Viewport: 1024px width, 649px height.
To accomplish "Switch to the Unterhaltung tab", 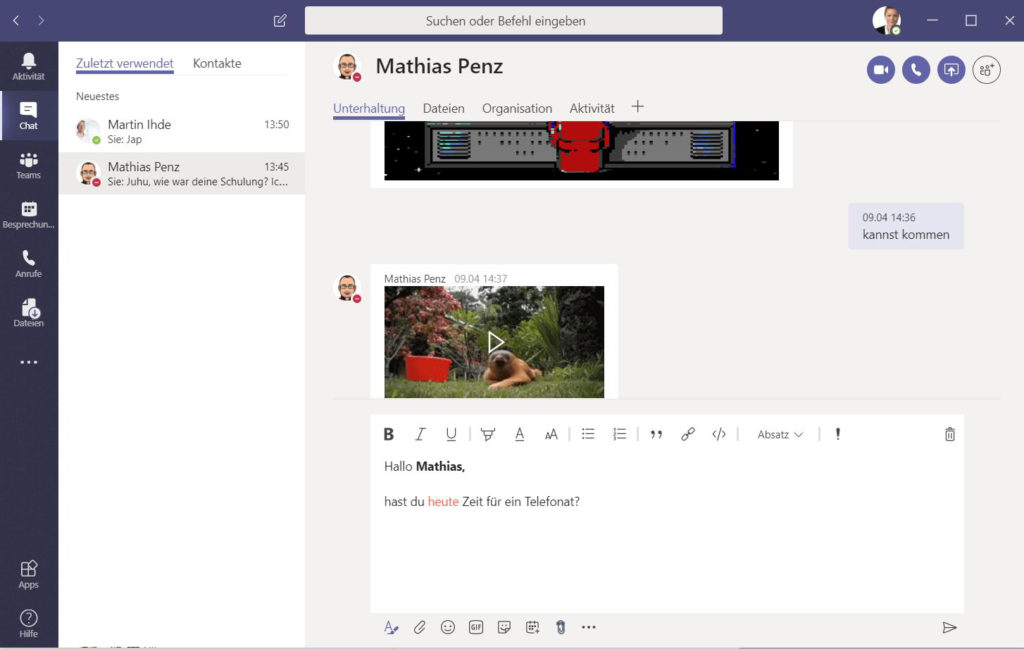I will [369, 108].
